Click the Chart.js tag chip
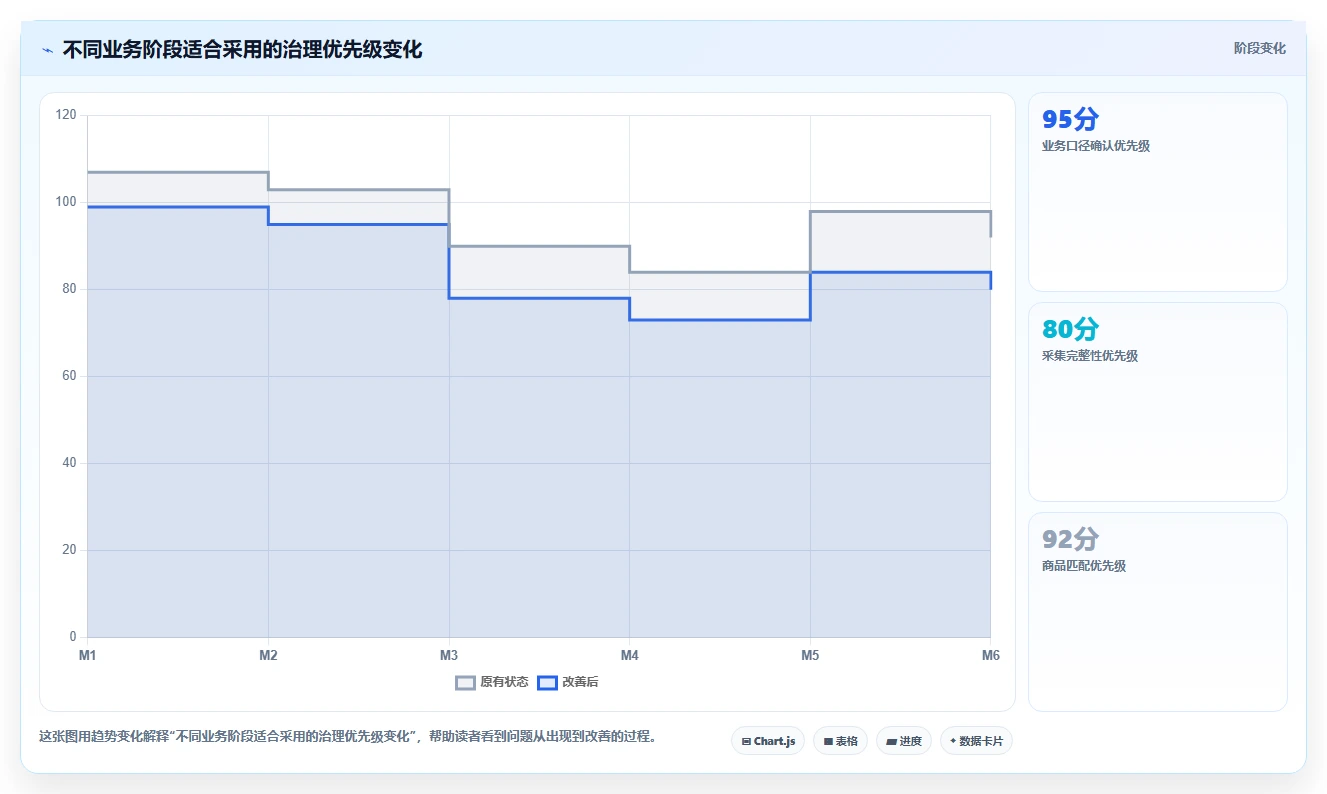Screen dimensions: 1327x794 768,741
